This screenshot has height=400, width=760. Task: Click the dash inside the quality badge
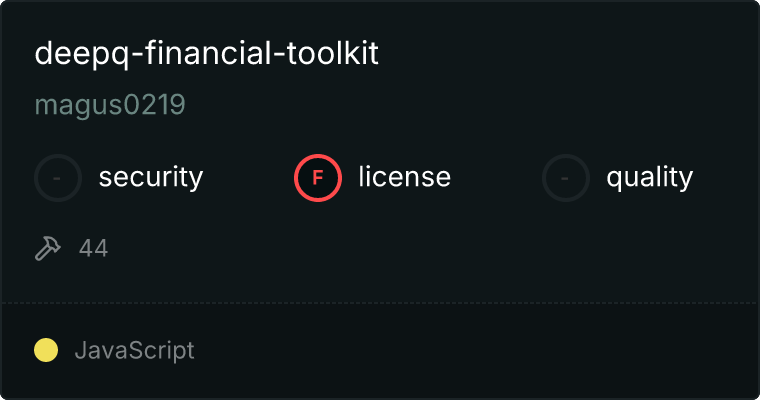click(566, 178)
